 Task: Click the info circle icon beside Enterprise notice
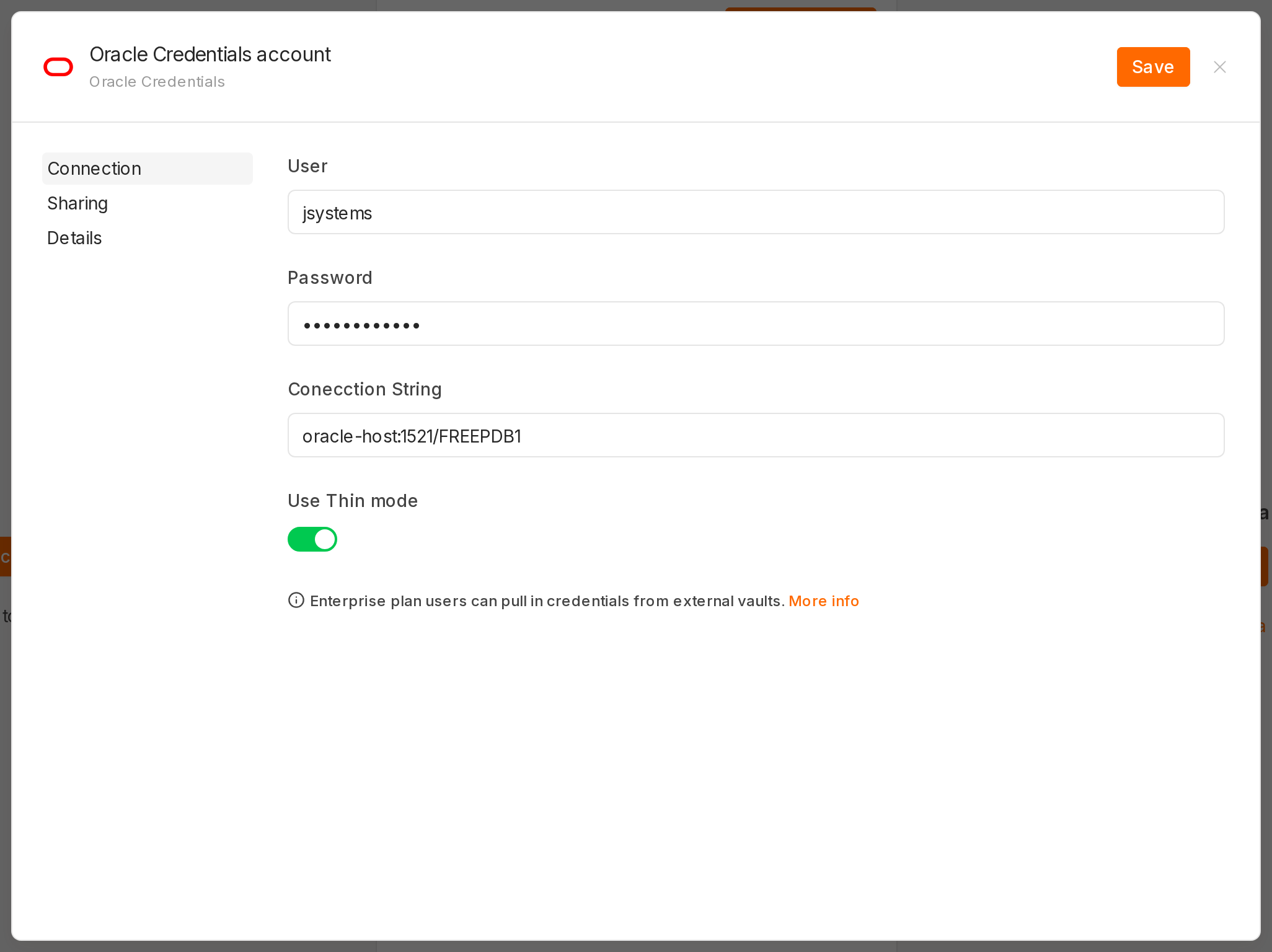point(296,600)
